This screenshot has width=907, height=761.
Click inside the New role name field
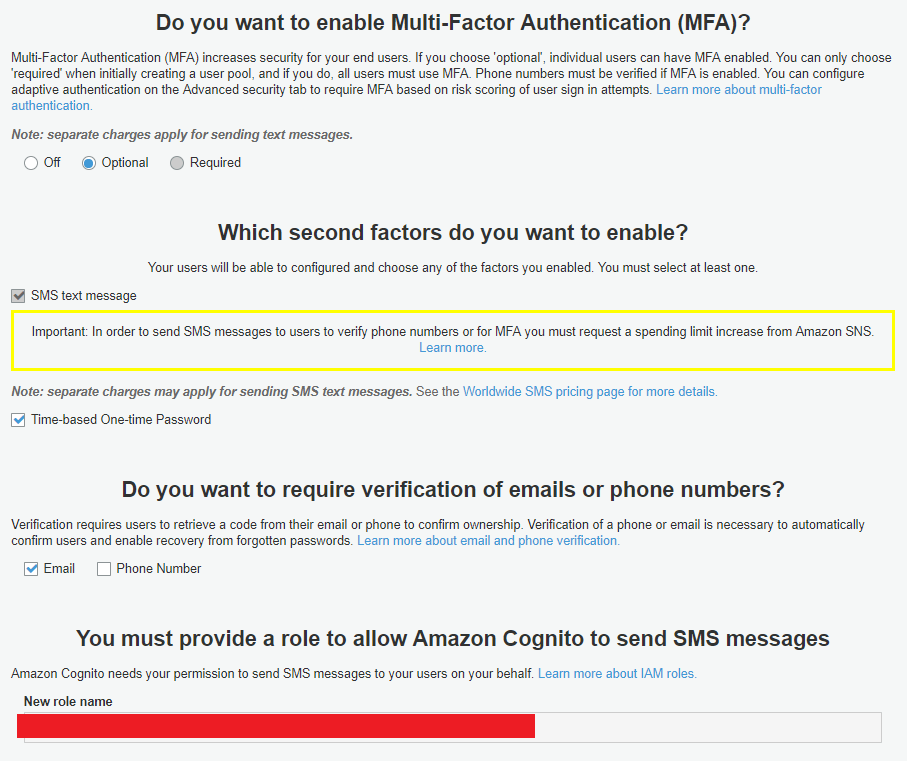pyautogui.click(x=700, y=726)
